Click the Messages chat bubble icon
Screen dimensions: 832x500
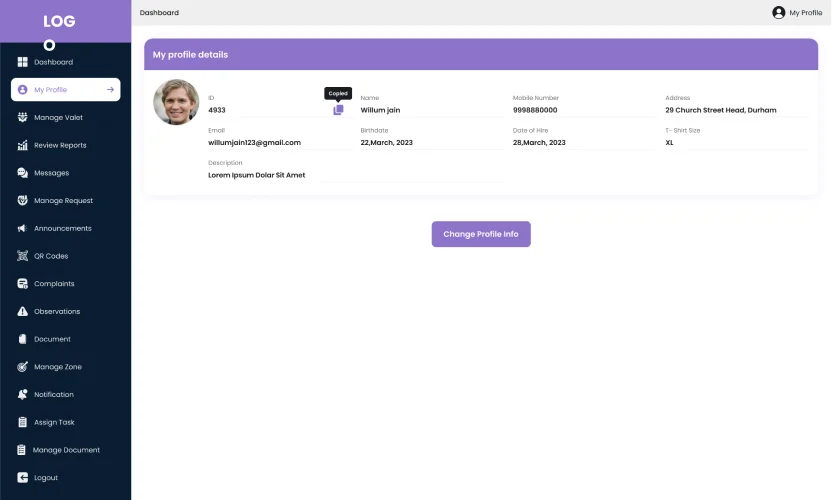(x=22, y=173)
